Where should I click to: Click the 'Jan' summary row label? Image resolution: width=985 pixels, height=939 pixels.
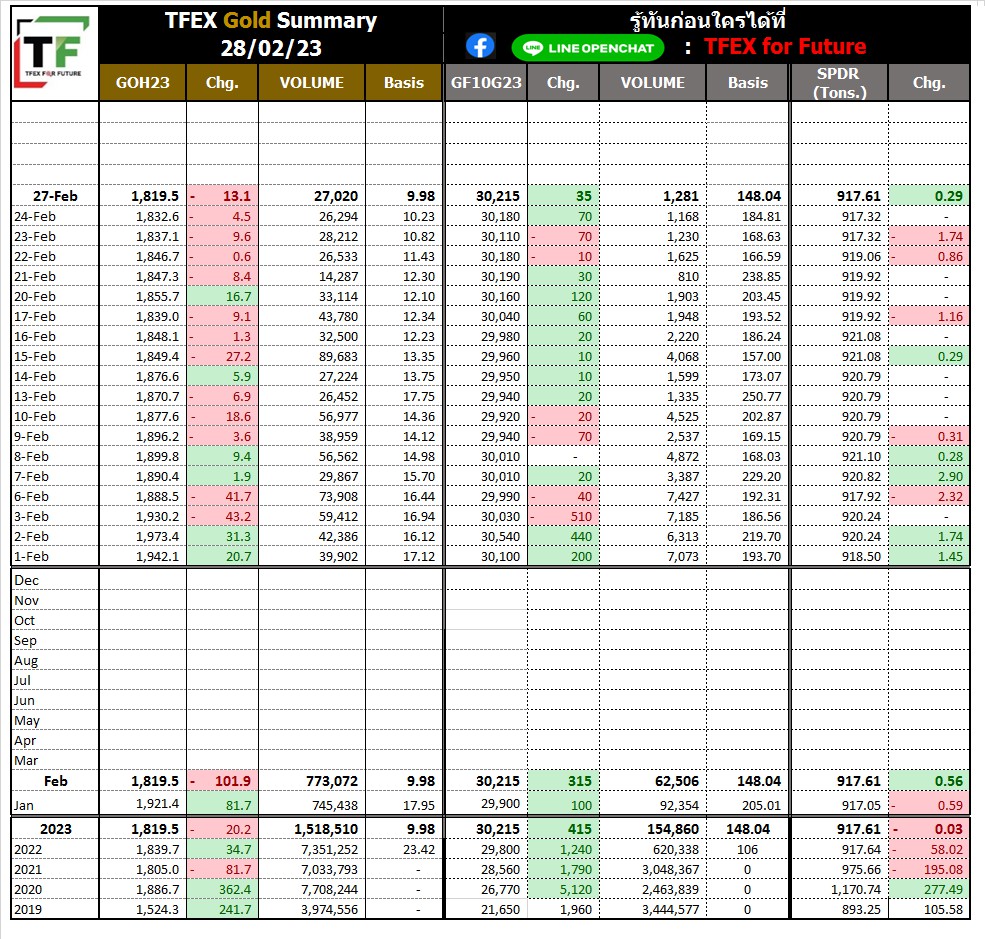pyautogui.click(x=24, y=805)
